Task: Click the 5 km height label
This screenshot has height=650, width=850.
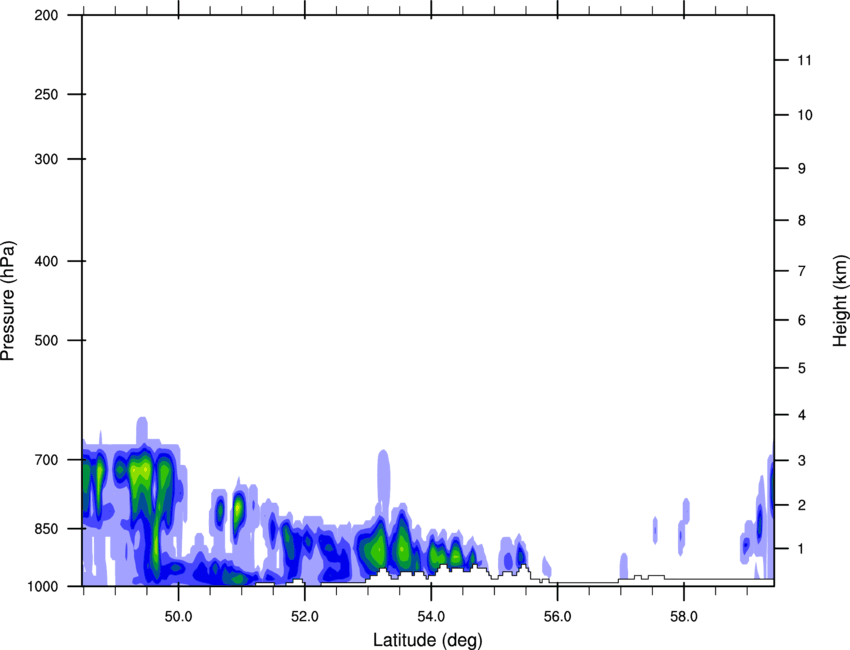Action: [801, 369]
